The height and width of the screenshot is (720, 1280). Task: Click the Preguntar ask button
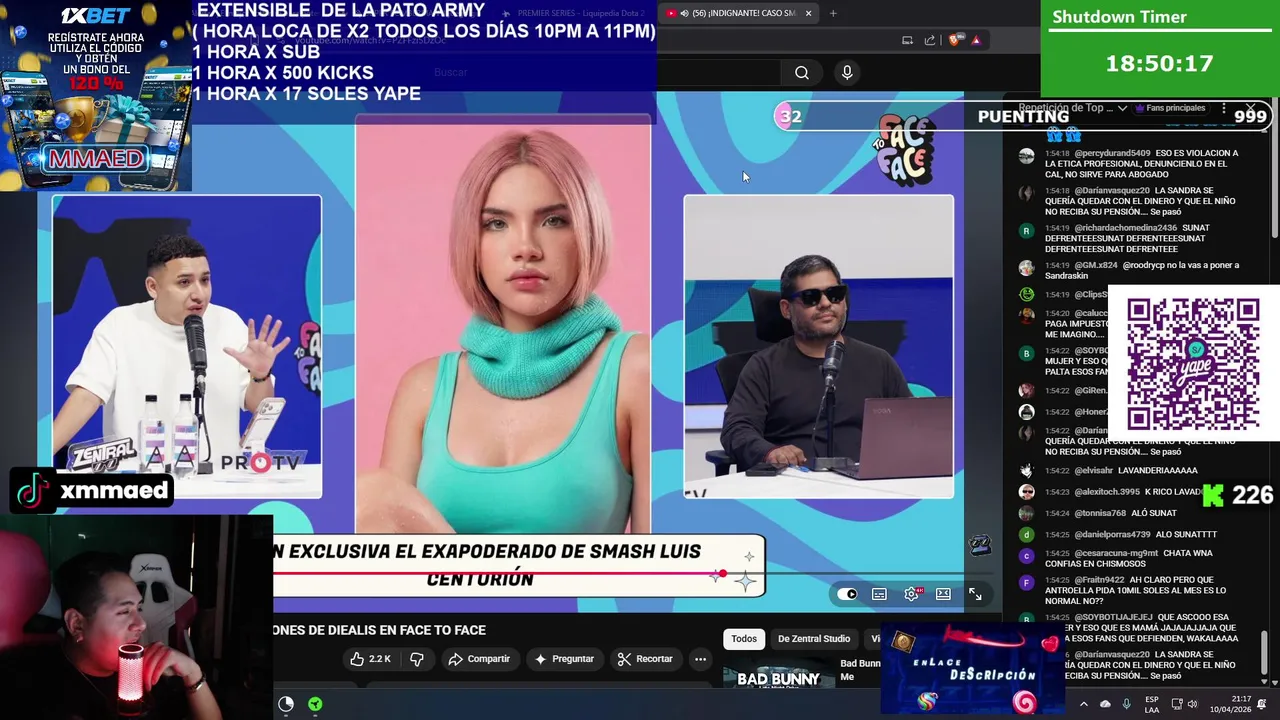click(x=564, y=659)
